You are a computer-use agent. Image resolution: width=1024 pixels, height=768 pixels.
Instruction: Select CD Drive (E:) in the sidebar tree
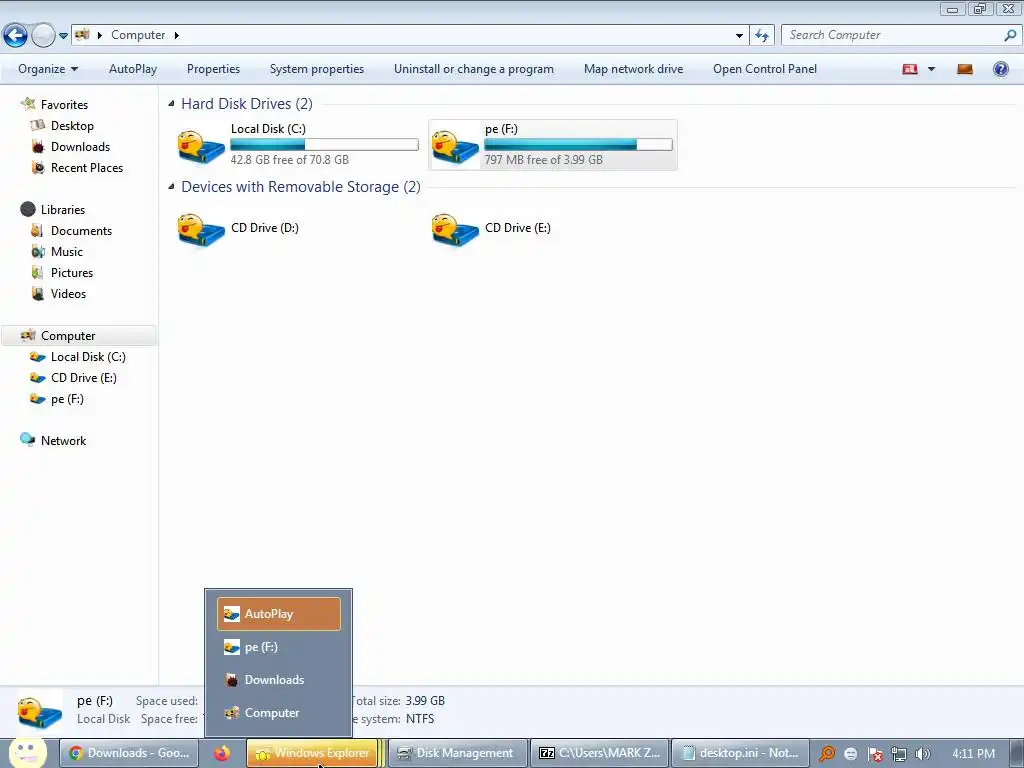(x=84, y=377)
